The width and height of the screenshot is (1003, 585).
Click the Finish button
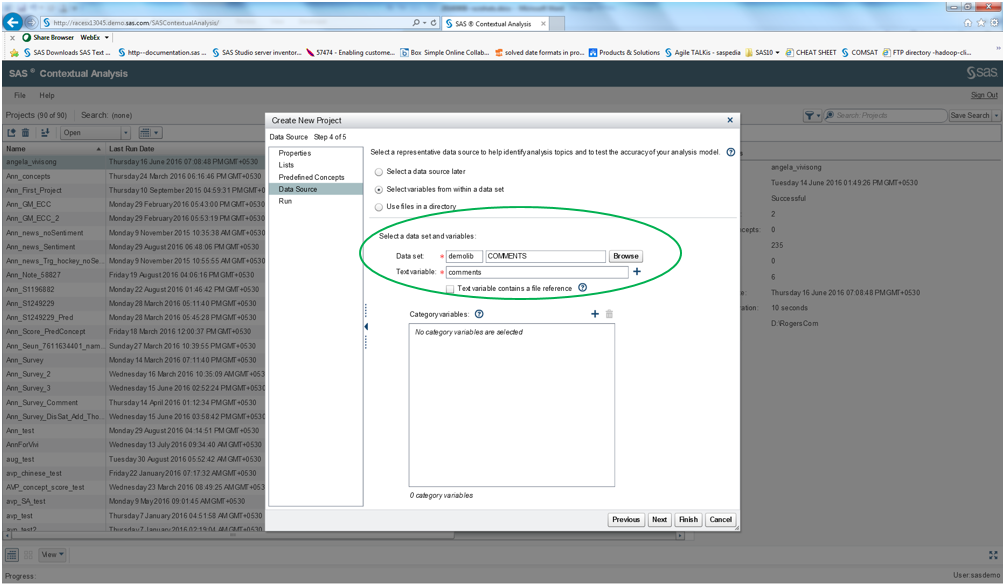(688, 520)
